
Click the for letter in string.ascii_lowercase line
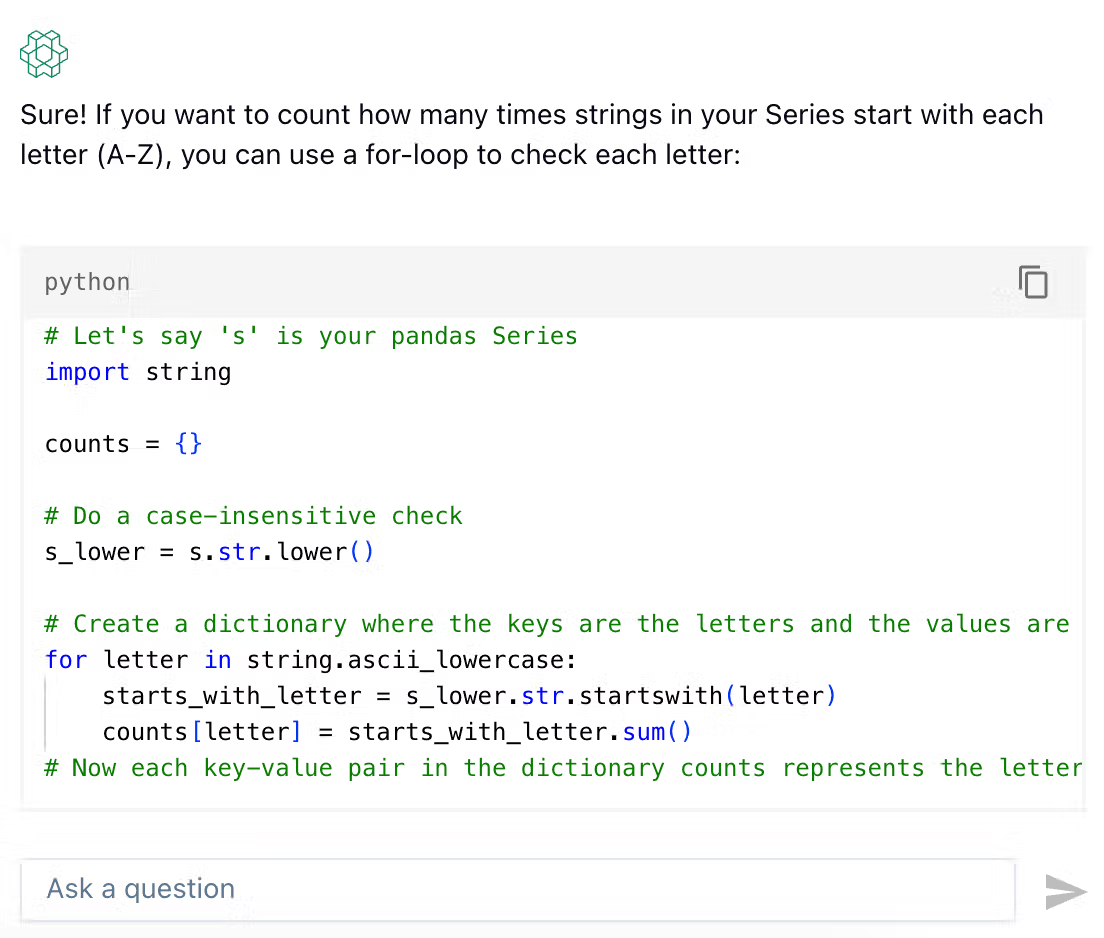tap(310, 660)
